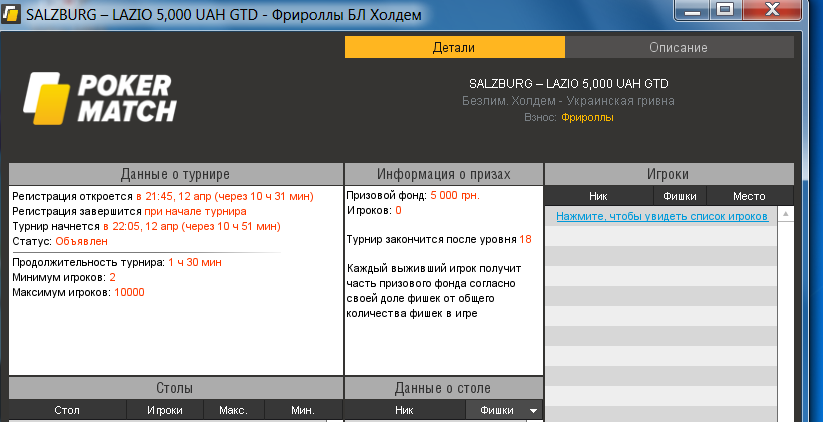The width and height of the screenshot is (823, 422).
Task: Sort players by the Ник column in Игроки
Action: pos(598,196)
